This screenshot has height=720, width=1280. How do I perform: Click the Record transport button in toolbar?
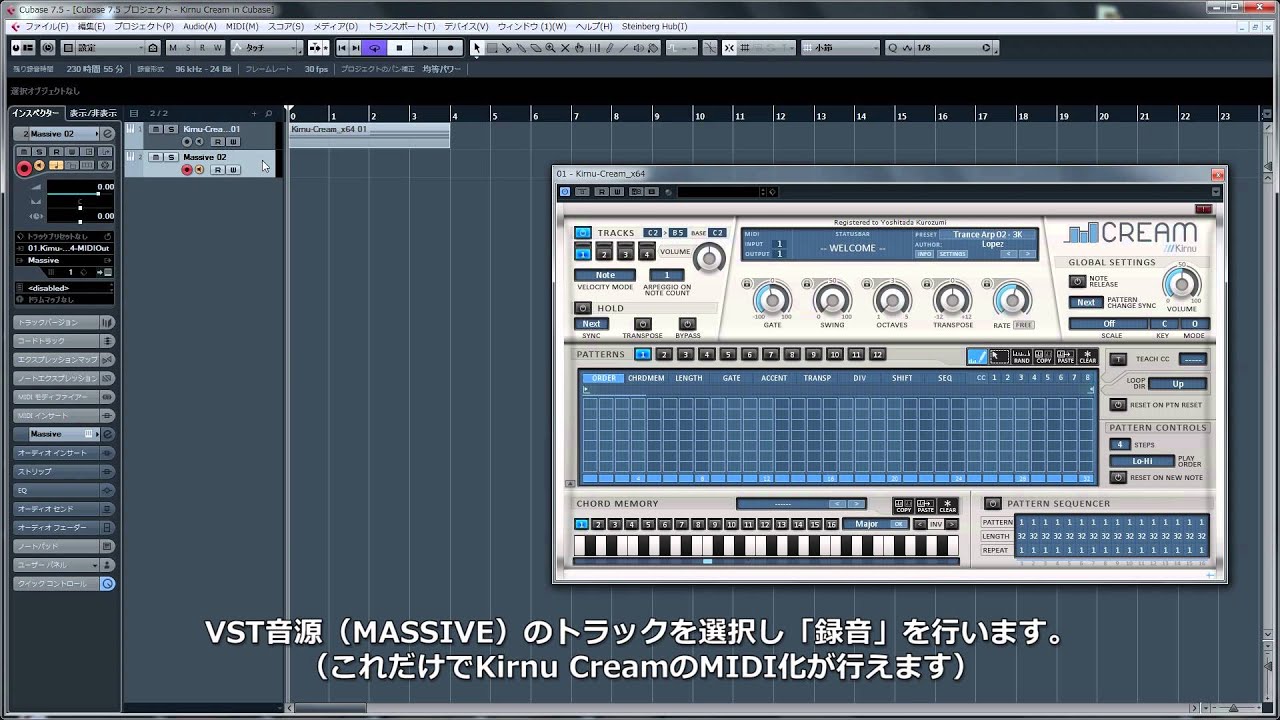[450, 48]
